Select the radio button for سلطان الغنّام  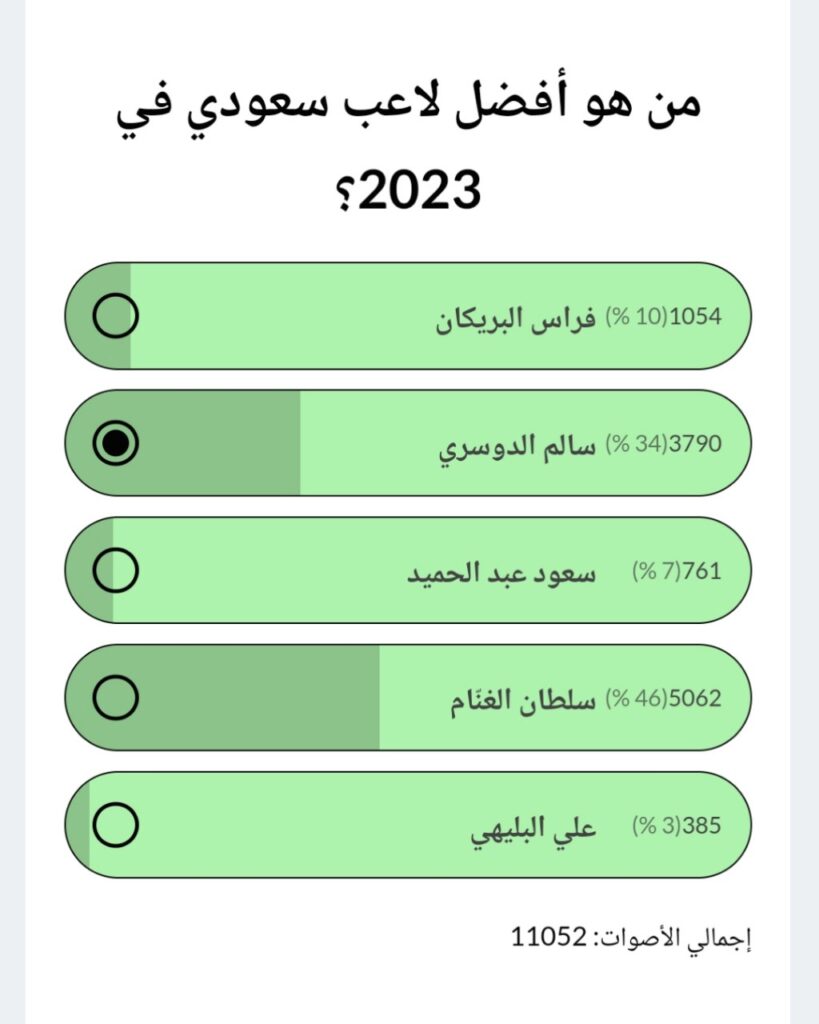click(116, 697)
